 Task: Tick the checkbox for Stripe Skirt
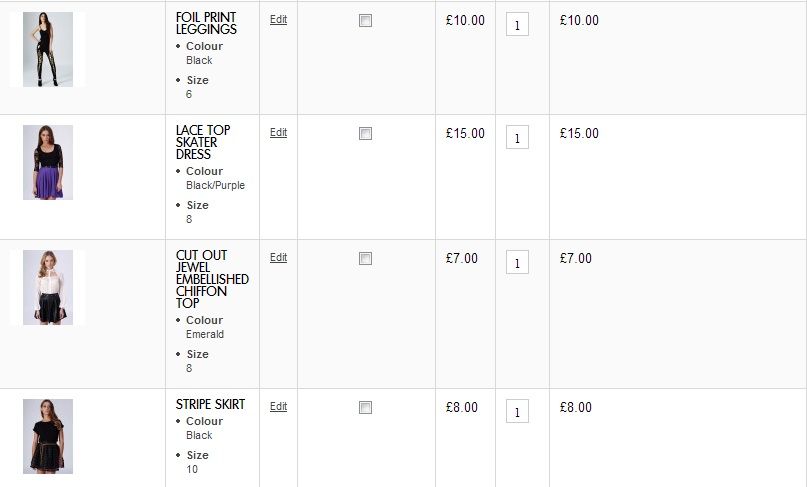pyautogui.click(x=365, y=408)
